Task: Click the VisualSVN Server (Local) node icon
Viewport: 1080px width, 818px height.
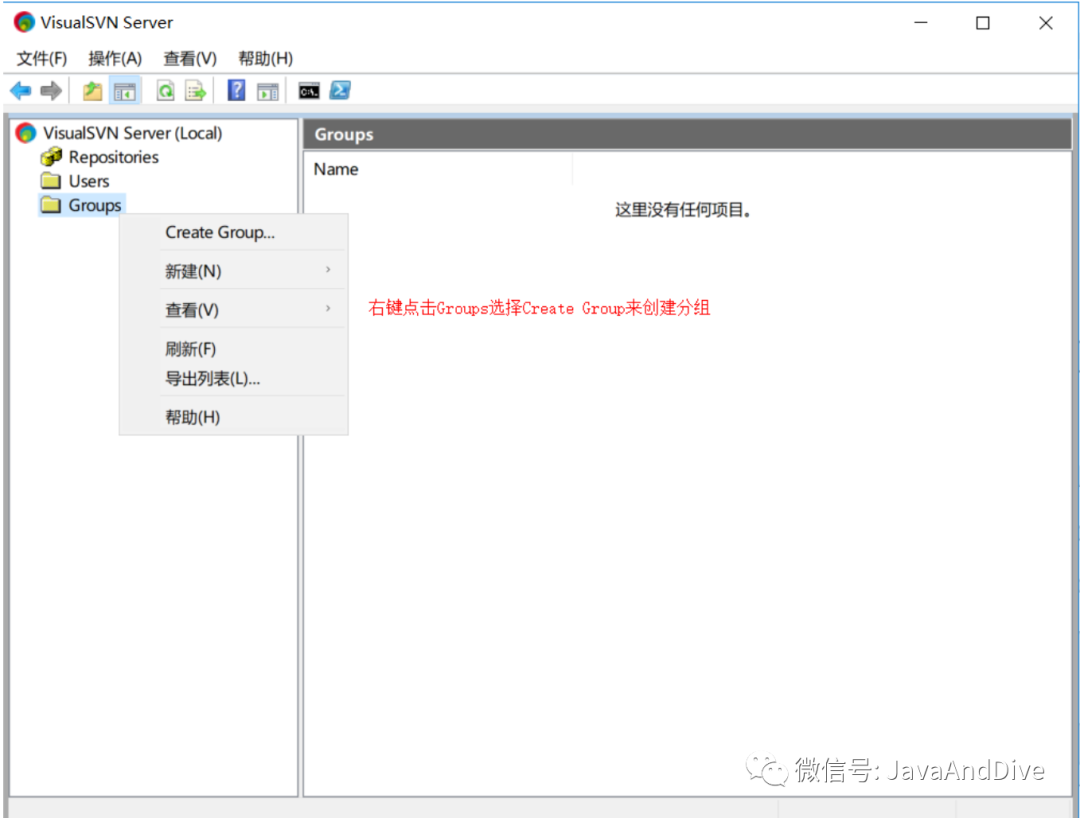Action: 26,133
